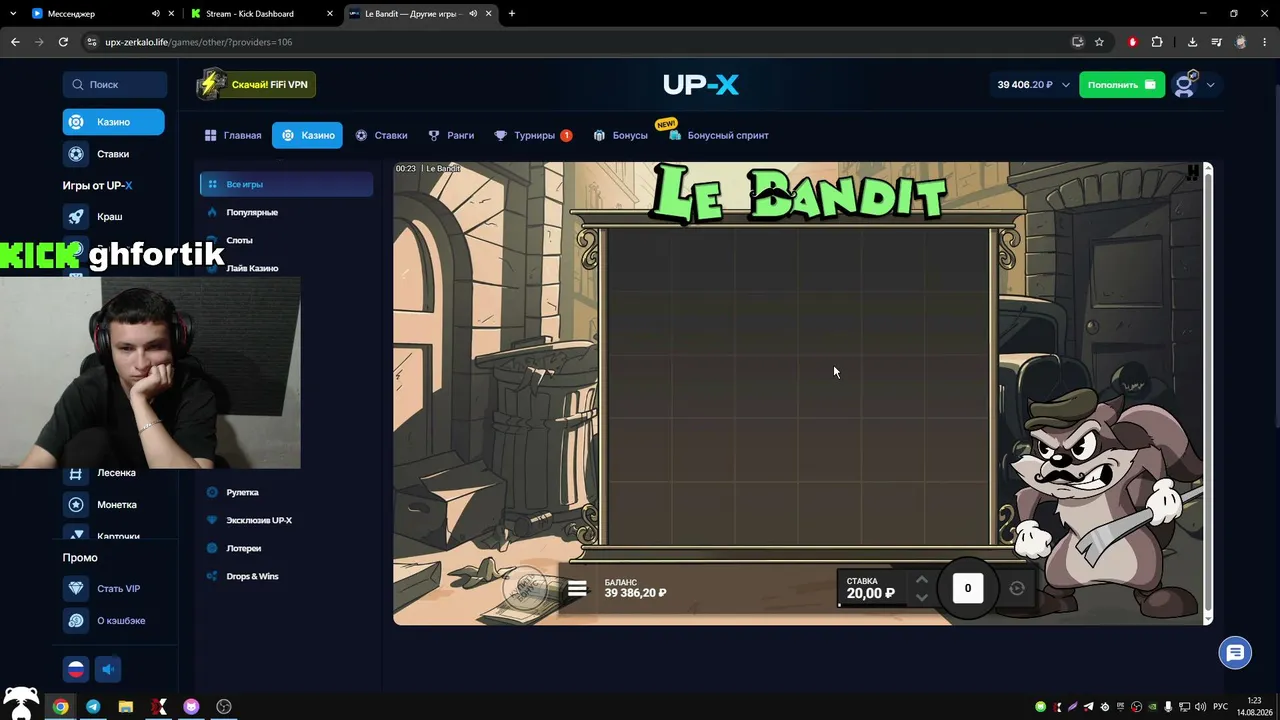Open the Chrome profile avatar
1280x720 pixels.
1241,42
